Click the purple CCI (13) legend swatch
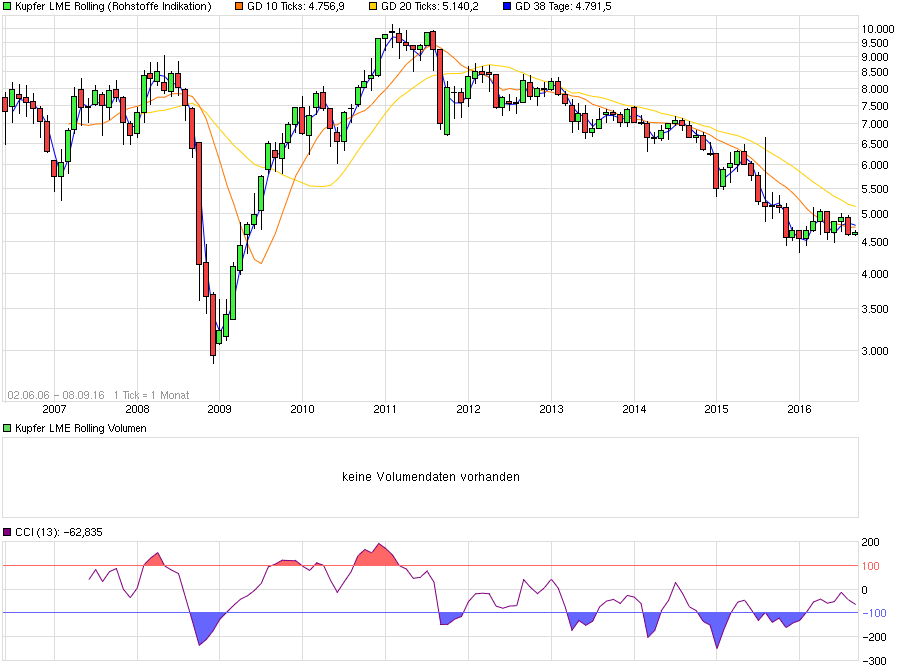The height and width of the screenshot is (670, 900). point(7,532)
